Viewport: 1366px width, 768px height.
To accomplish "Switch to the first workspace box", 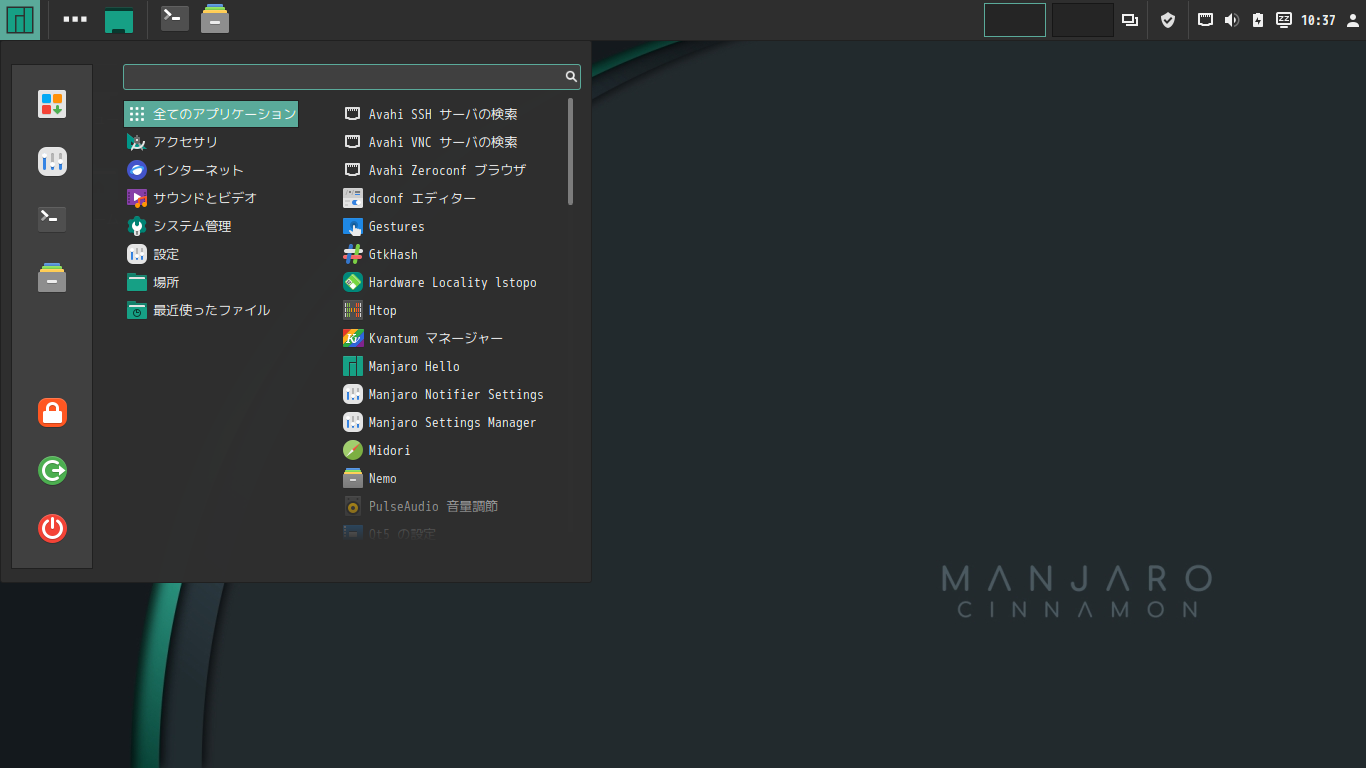I will point(1015,20).
